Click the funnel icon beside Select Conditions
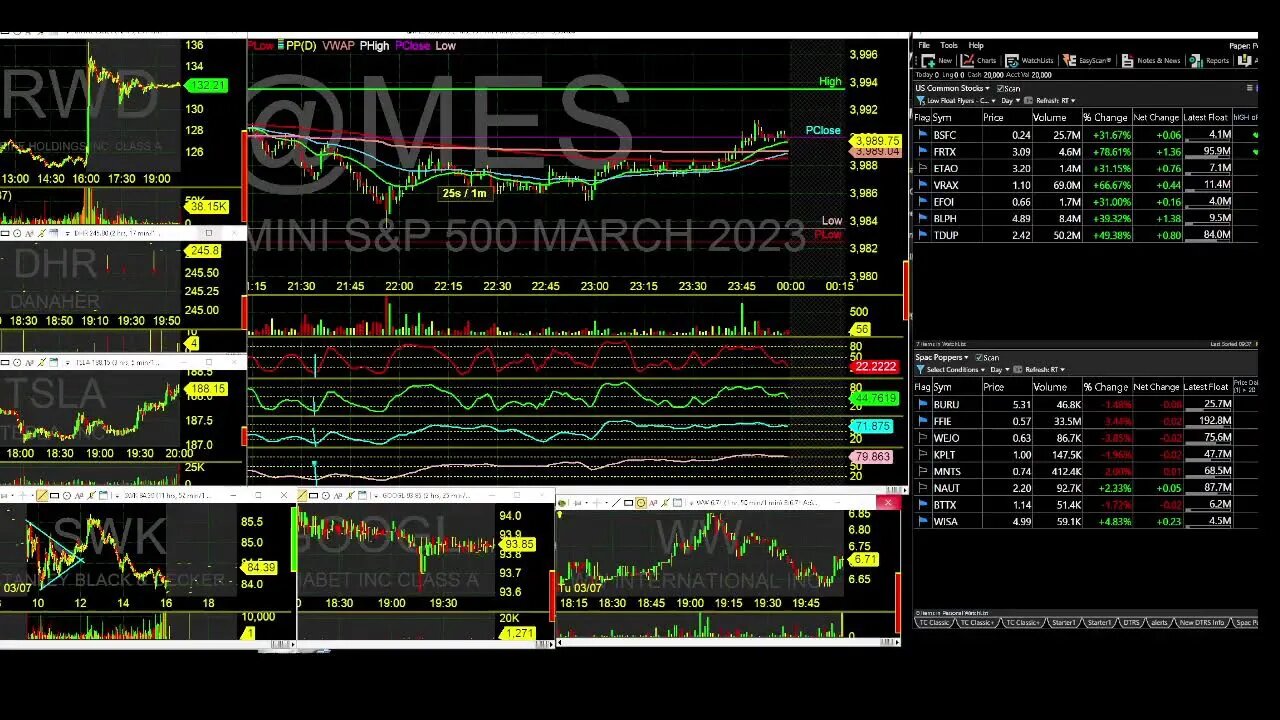 pos(920,370)
